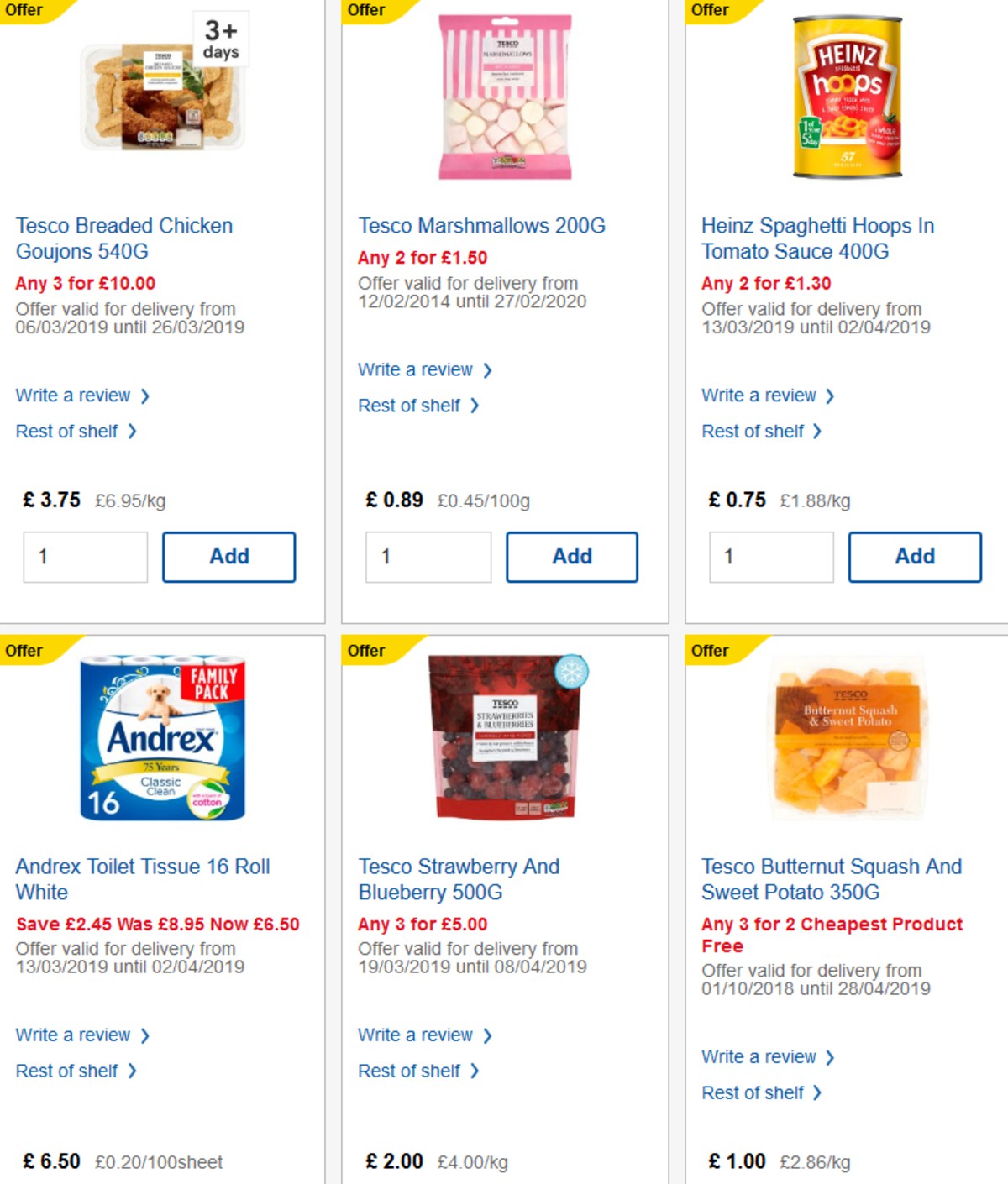Click the Offer flag above Andrex Toilet Tissue
Image resolution: width=1008 pixels, height=1184 pixels.
24,650
